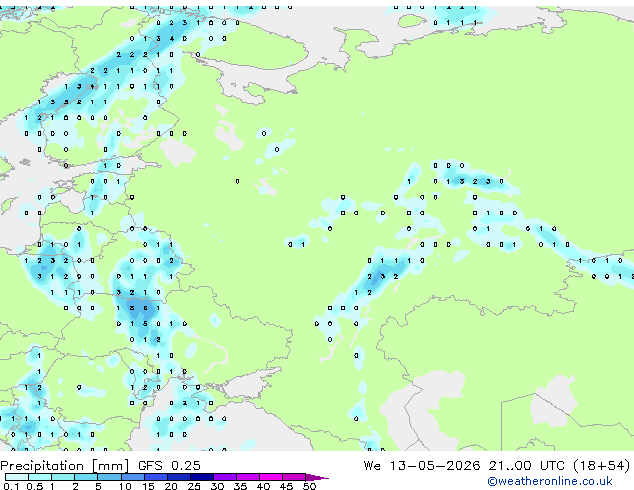The width and height of the screenshot is (634, 490).
Task: Pick the 15–20 mm legend swatch
Action: pos(155,477)
